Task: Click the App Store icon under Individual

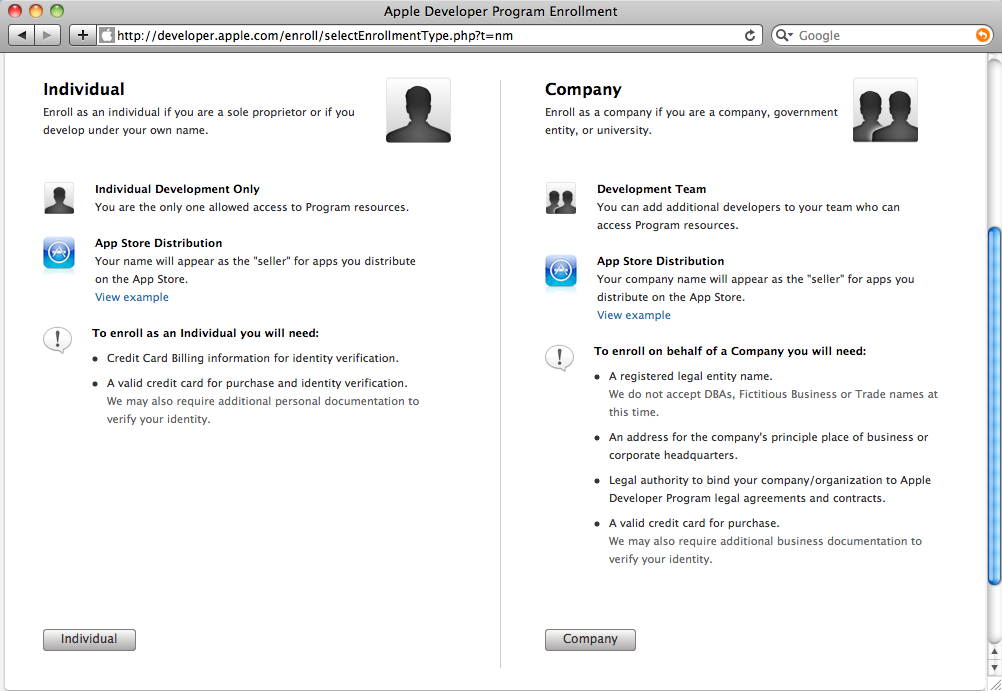Action: (59, 253)
